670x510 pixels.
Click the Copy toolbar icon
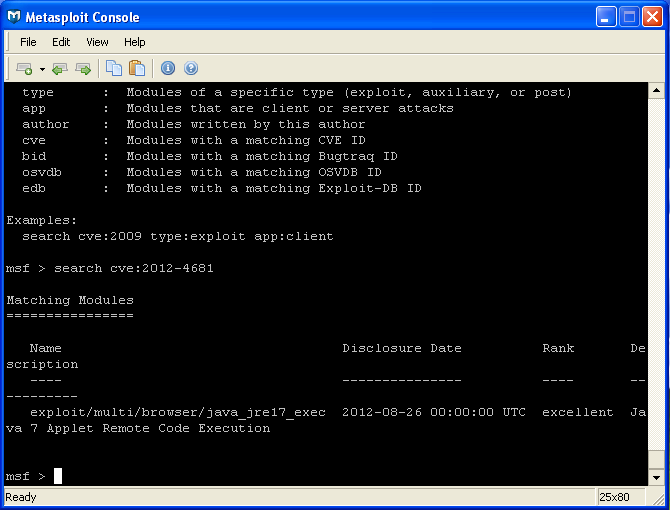point(114,68)
